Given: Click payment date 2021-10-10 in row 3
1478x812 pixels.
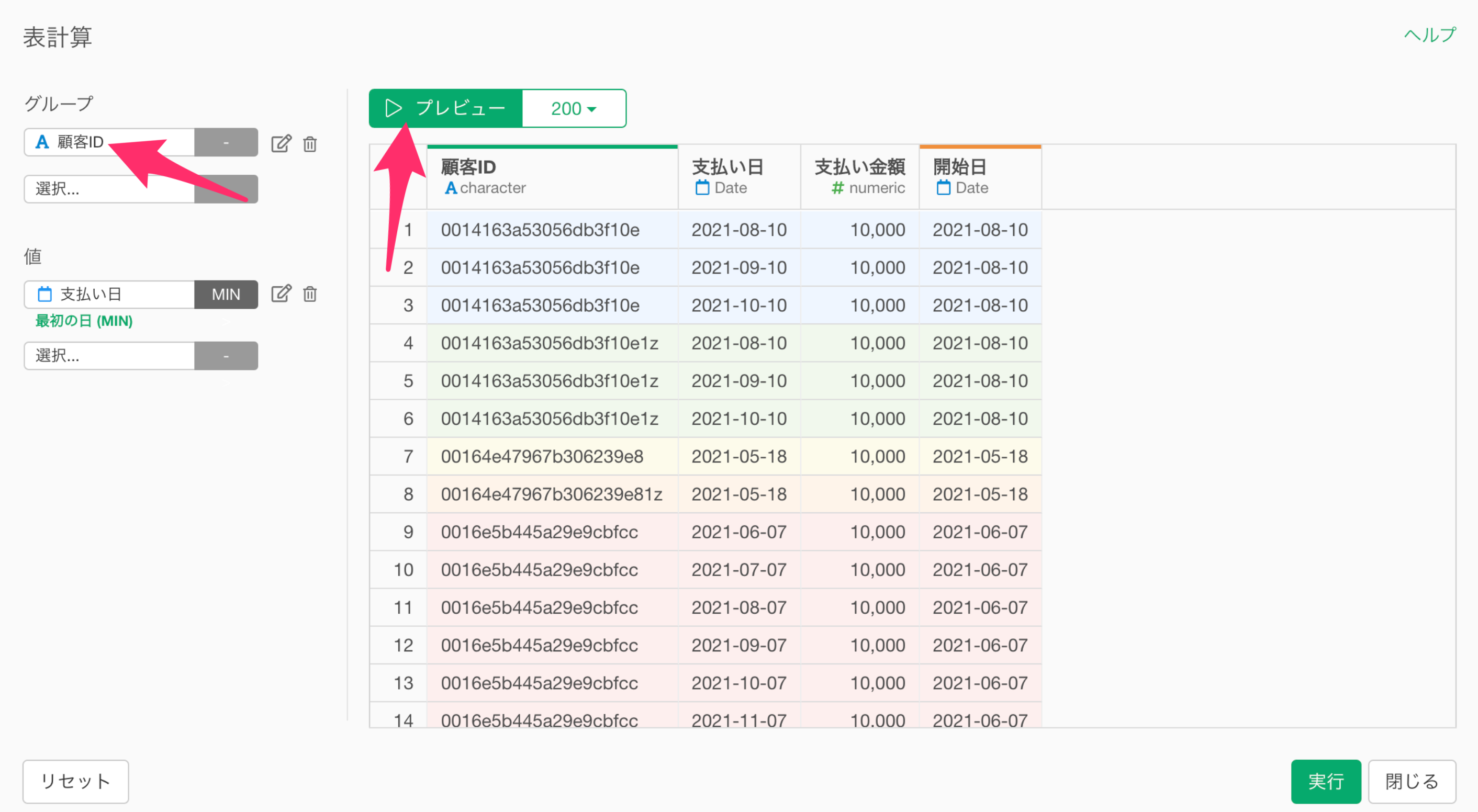Looking at the screenshot, I should click(x=739, y=306).
